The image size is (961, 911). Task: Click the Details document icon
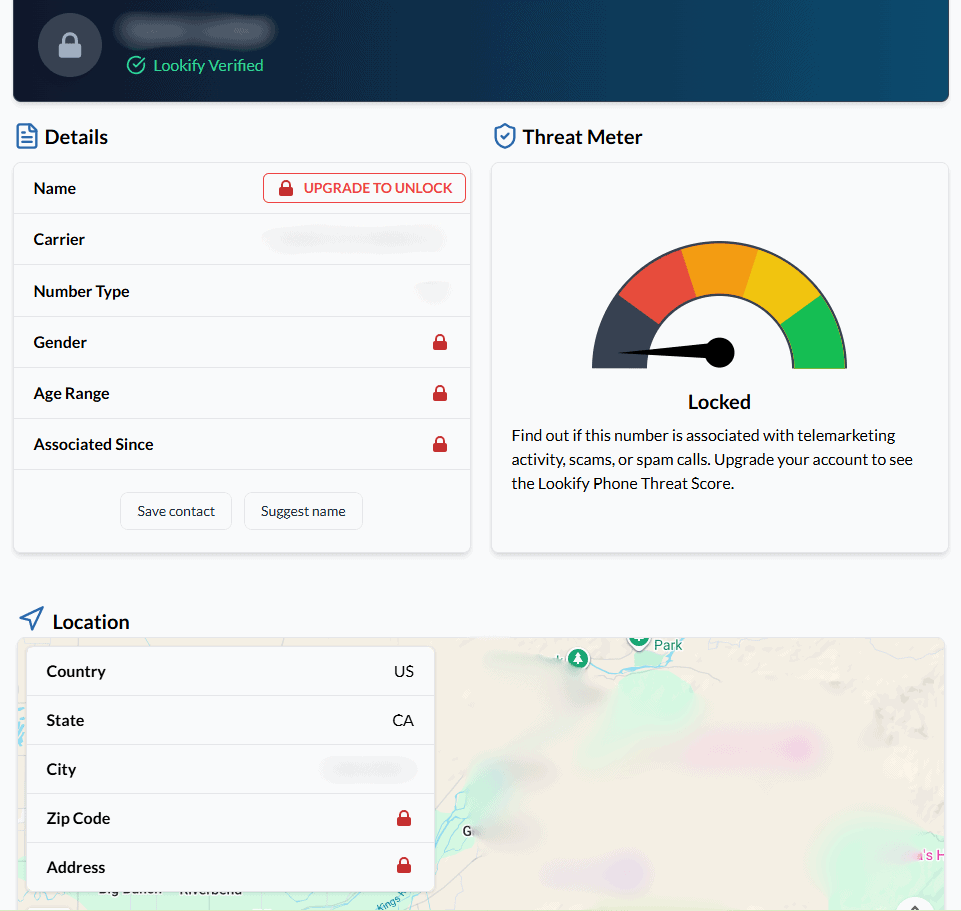[x=27, y=137]
